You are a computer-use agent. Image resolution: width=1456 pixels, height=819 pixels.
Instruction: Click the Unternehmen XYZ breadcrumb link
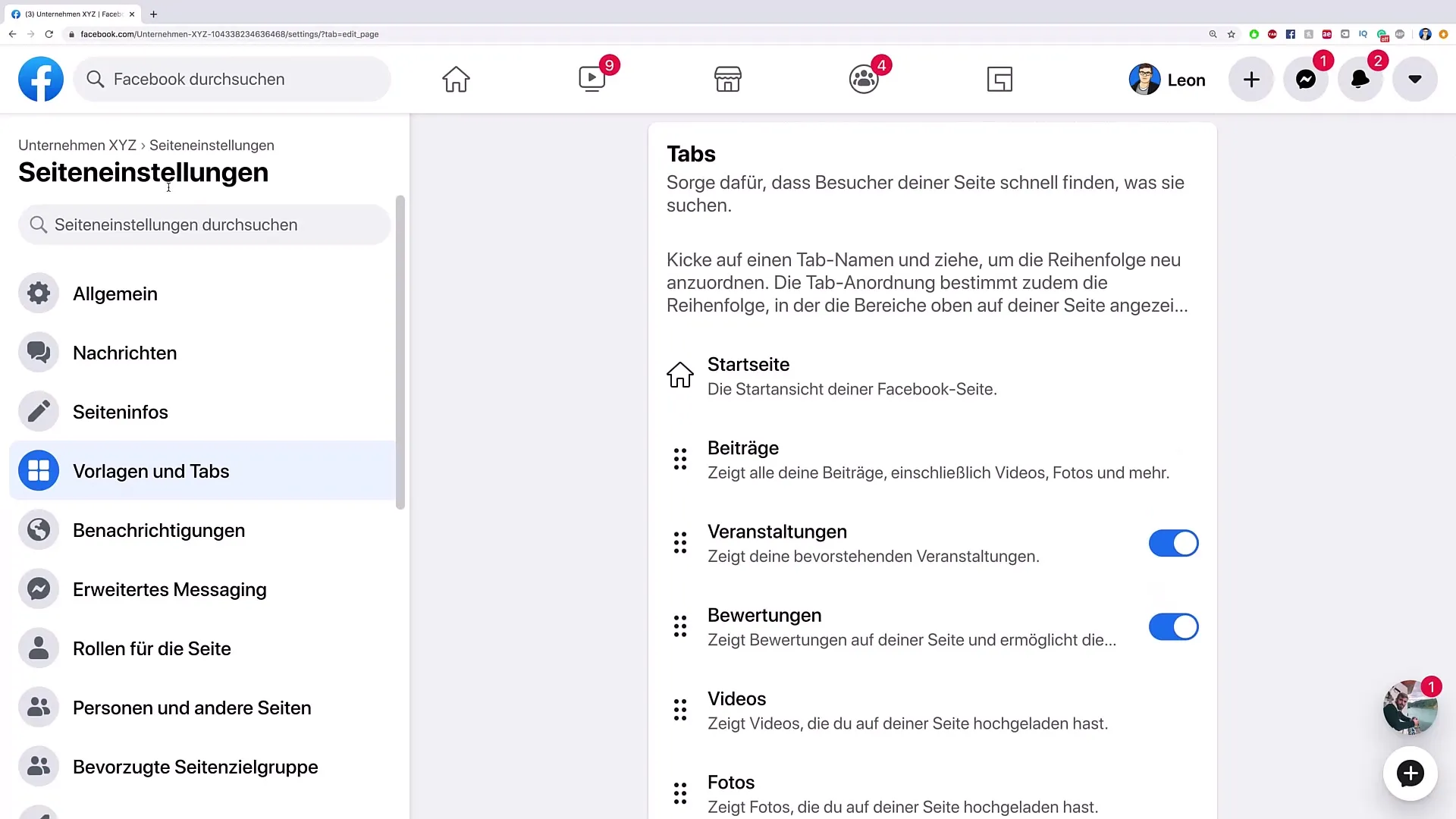point(77,145)
